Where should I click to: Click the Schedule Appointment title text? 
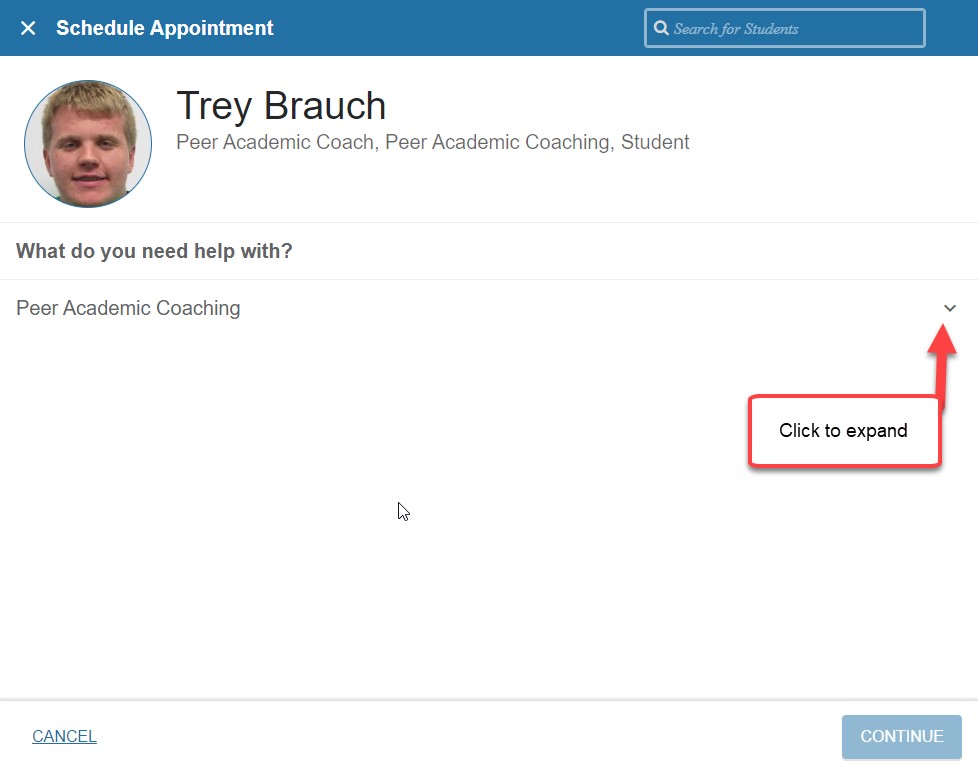pos(165,28)
